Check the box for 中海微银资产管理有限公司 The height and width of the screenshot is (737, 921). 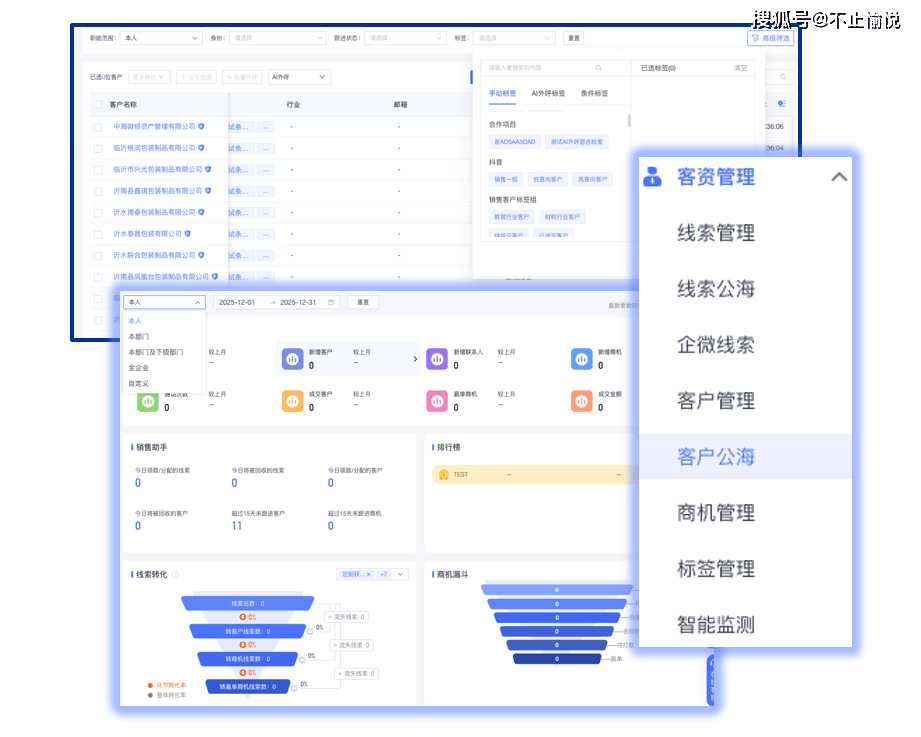tap(98, 127)
